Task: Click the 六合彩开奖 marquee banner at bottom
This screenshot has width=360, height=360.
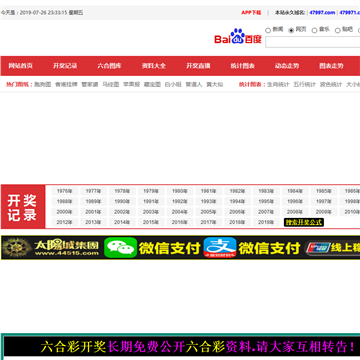Action: tap(182, 347)
